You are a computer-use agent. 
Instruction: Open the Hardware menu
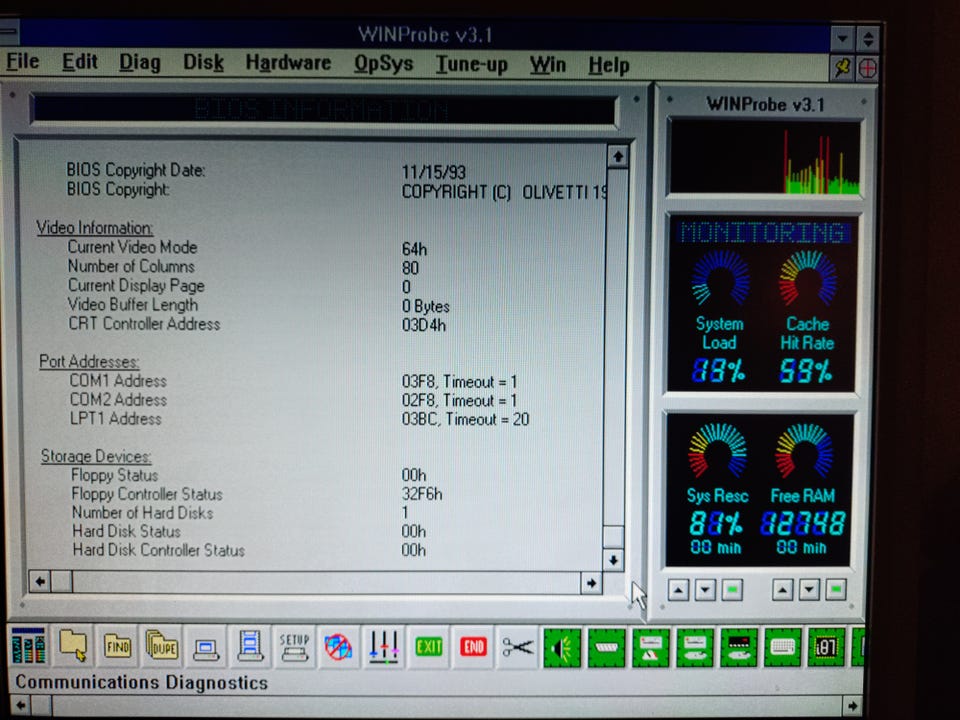288,63
